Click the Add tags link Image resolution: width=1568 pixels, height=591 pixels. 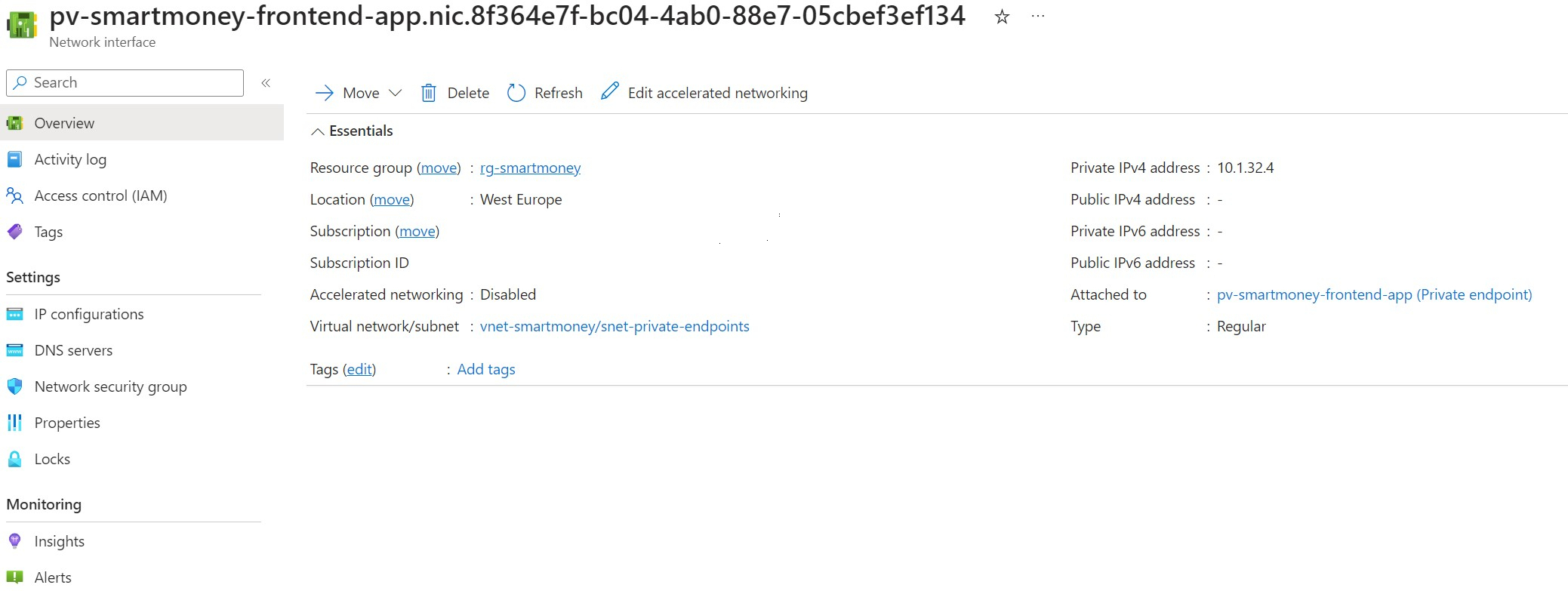coord(486,369)
